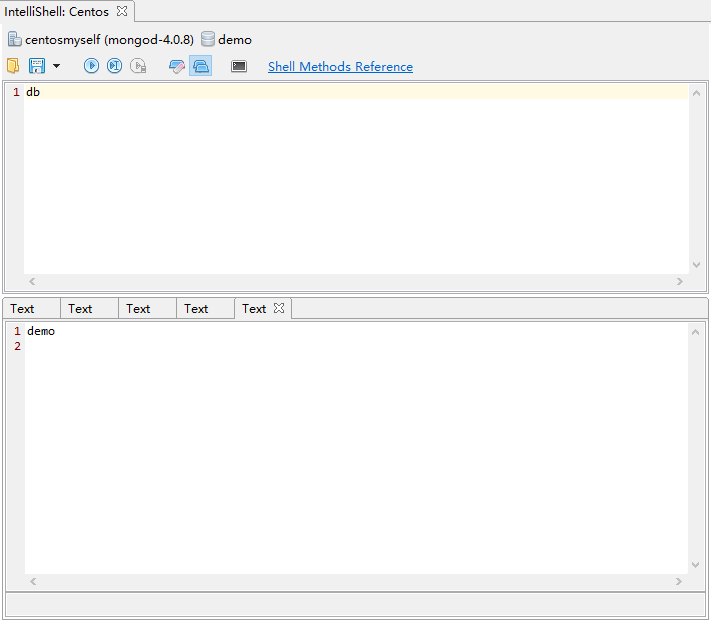Close the active Text result tab
The image size is (711, 622).
(279, 308)
